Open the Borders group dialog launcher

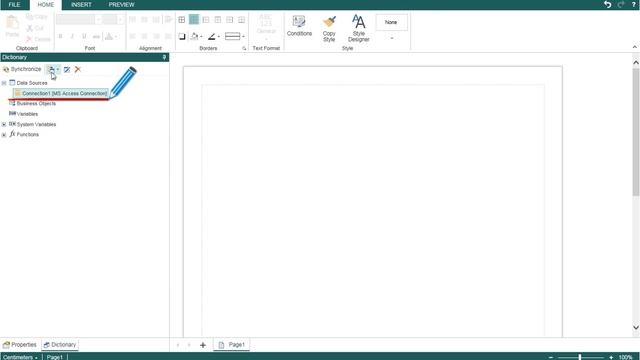tap(244, 48)
